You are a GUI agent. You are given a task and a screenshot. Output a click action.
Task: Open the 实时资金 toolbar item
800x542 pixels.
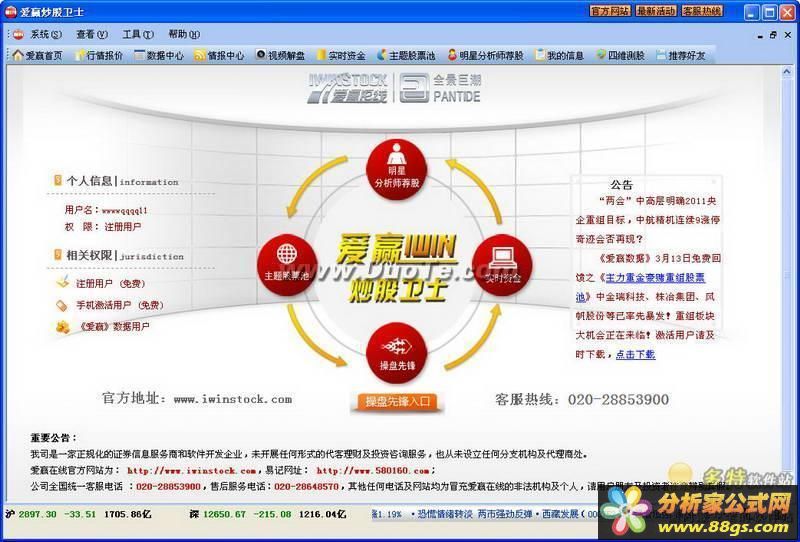pyautogui.click(x=340, y=55)
